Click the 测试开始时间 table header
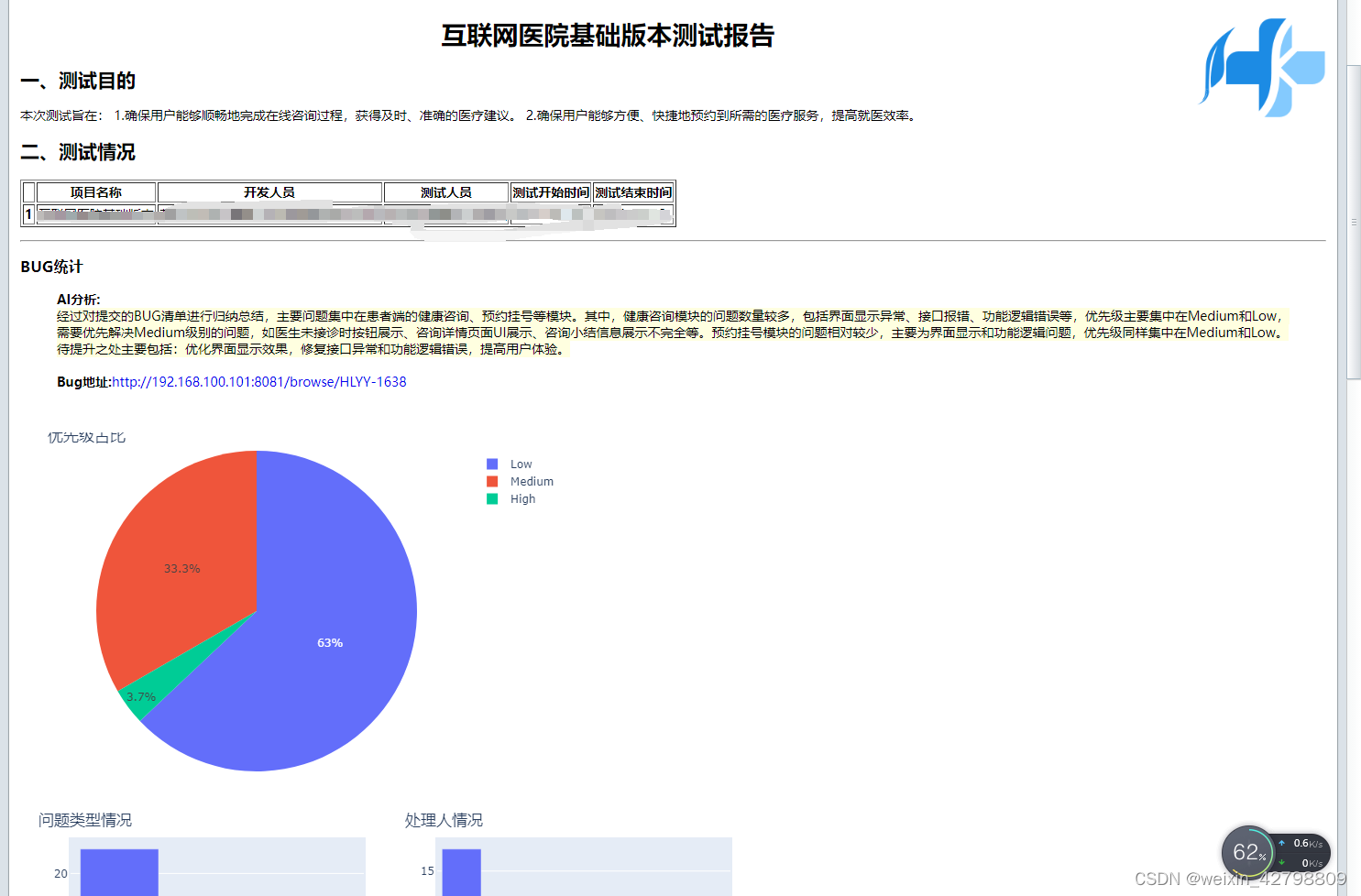Viewport: 1361px width, 896px height. click(x=551, y=192)
